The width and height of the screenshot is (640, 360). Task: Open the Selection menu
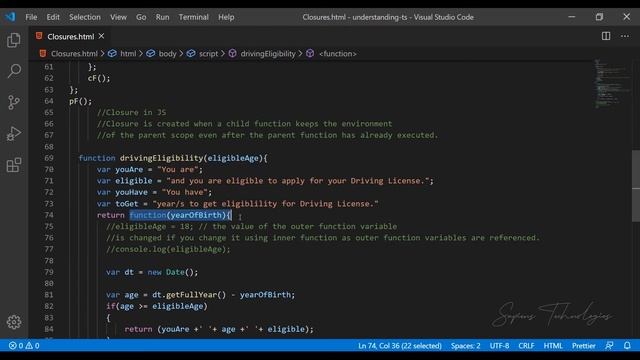click(x=85, y=17)
